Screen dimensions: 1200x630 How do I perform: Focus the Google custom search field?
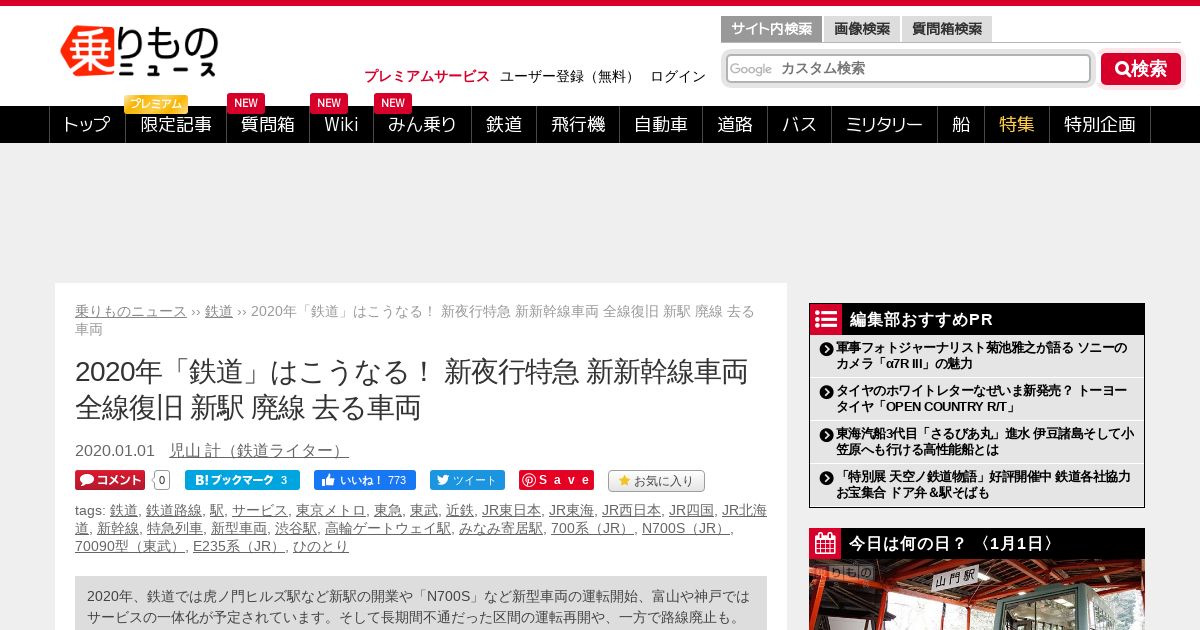[908, 68]
